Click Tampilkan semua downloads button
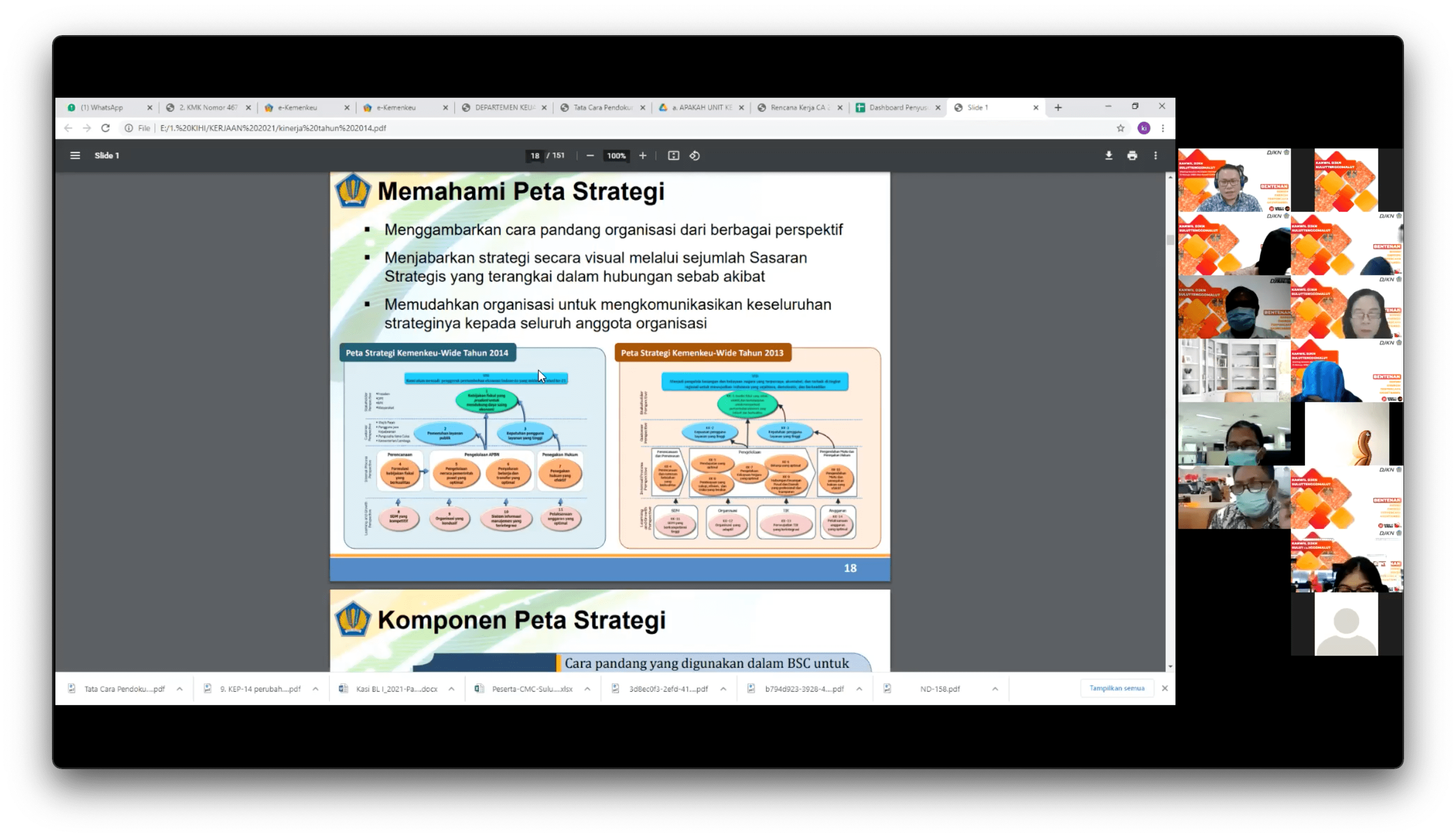This screenshot has height=838, width=1456. coord(1116,688)
